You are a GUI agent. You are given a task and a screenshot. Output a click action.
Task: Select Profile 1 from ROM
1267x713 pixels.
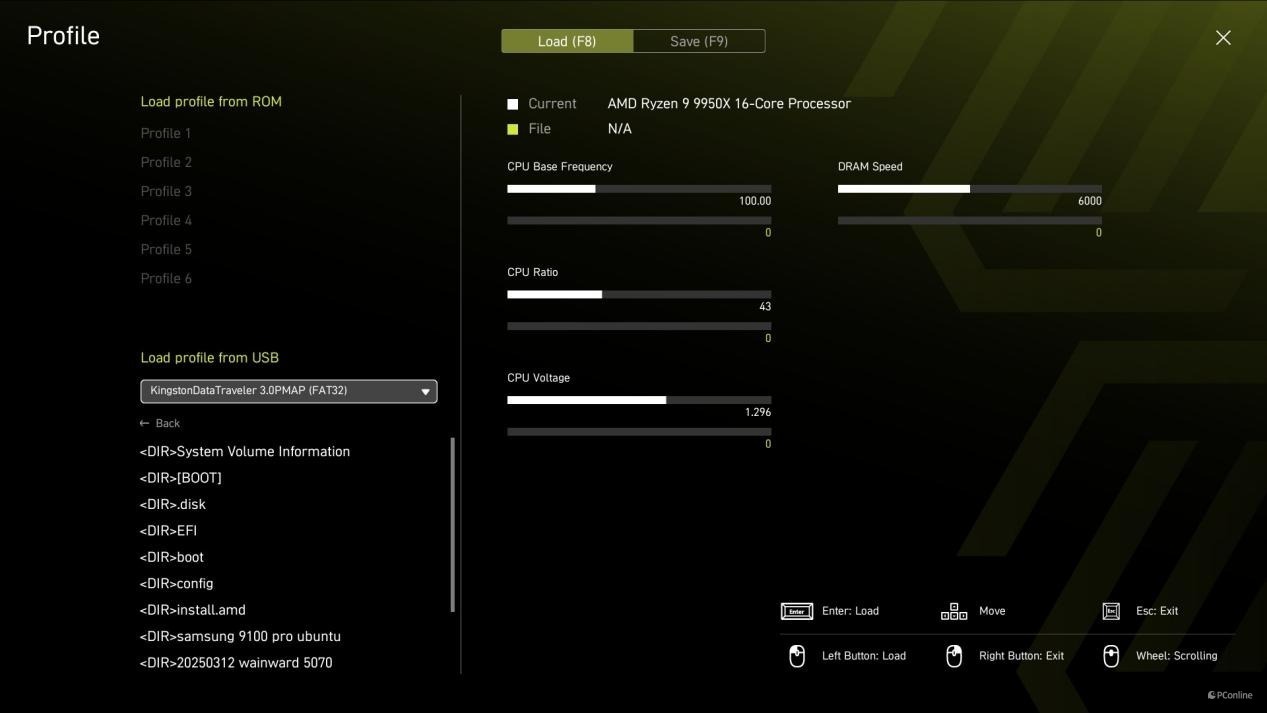coord(166,133)
